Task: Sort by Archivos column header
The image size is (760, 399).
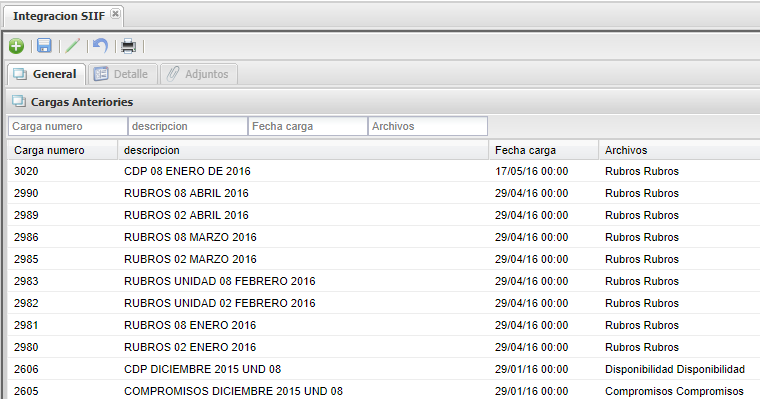Action: coord(679,150)
